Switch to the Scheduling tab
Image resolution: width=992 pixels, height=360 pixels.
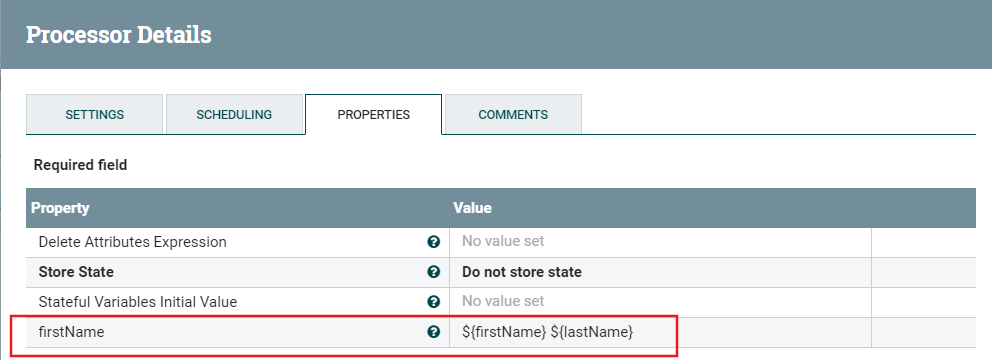coord(234,115)
